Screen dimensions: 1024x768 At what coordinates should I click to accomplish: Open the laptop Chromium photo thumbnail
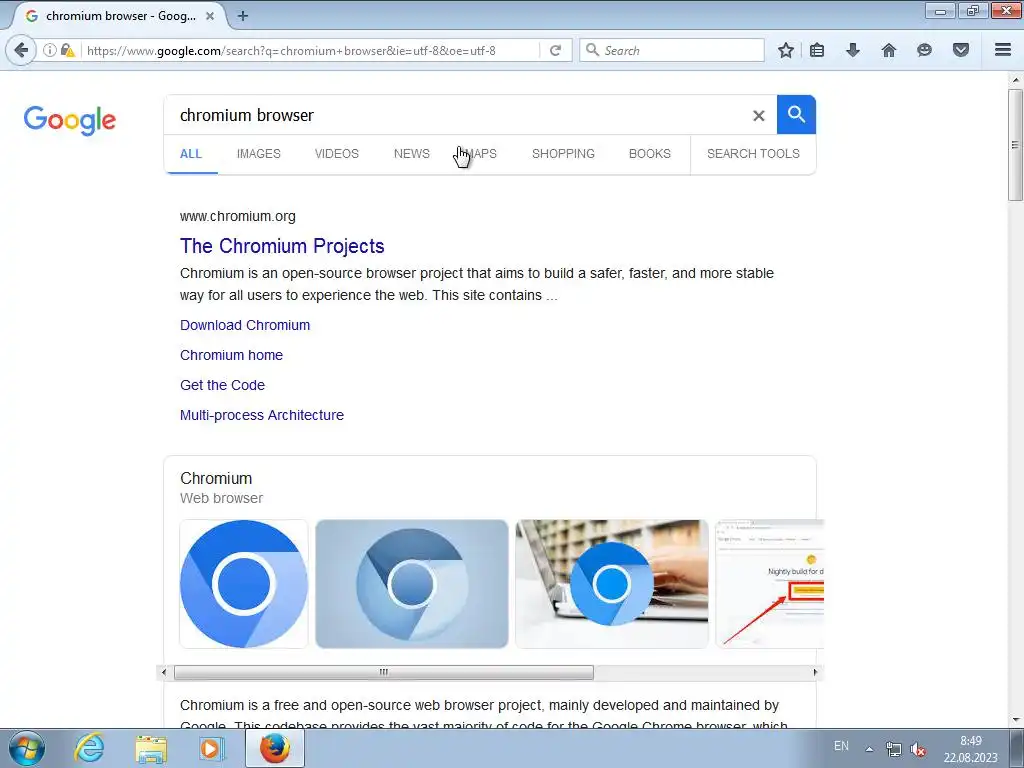click(x=611, y=584)
